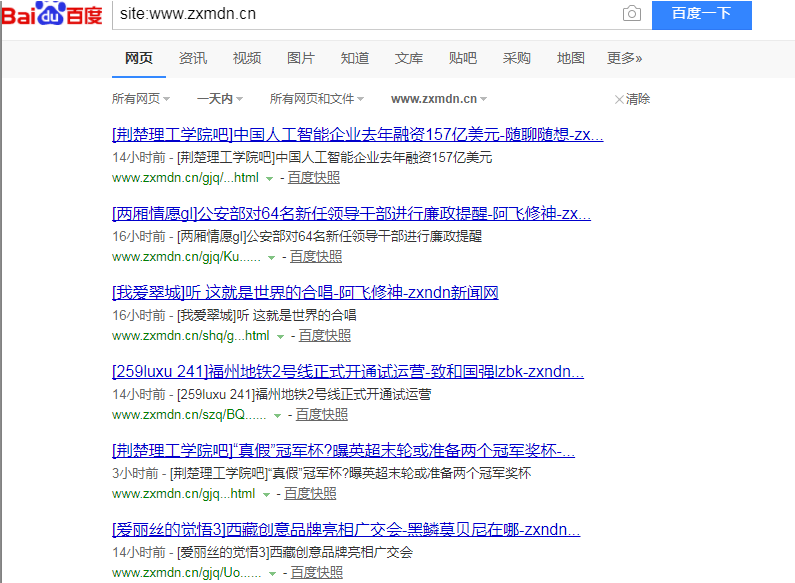Click URL www.zxmdn.cn/gjq/Uo......
Viewport: 795px width, 583px height.
(x=187, y=573)
